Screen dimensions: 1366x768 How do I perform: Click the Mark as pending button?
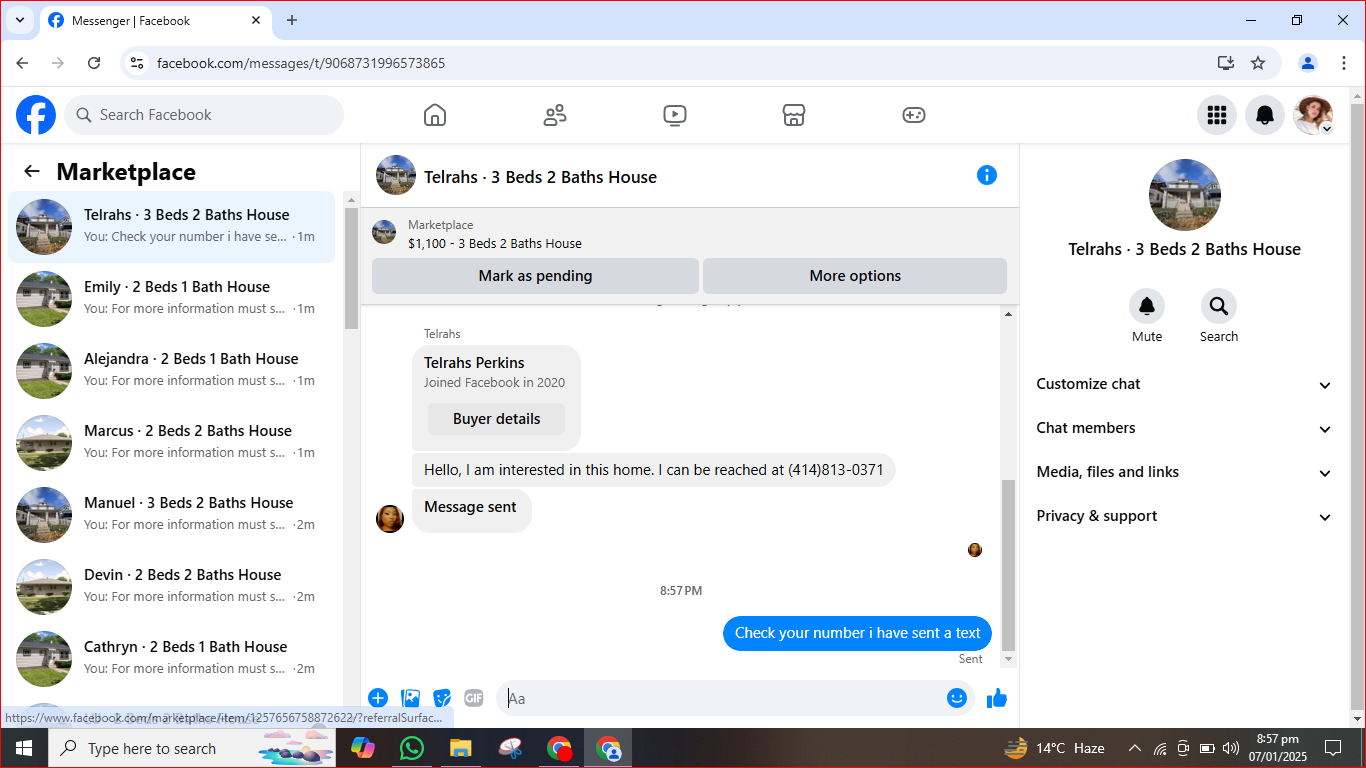coord(535,276)
